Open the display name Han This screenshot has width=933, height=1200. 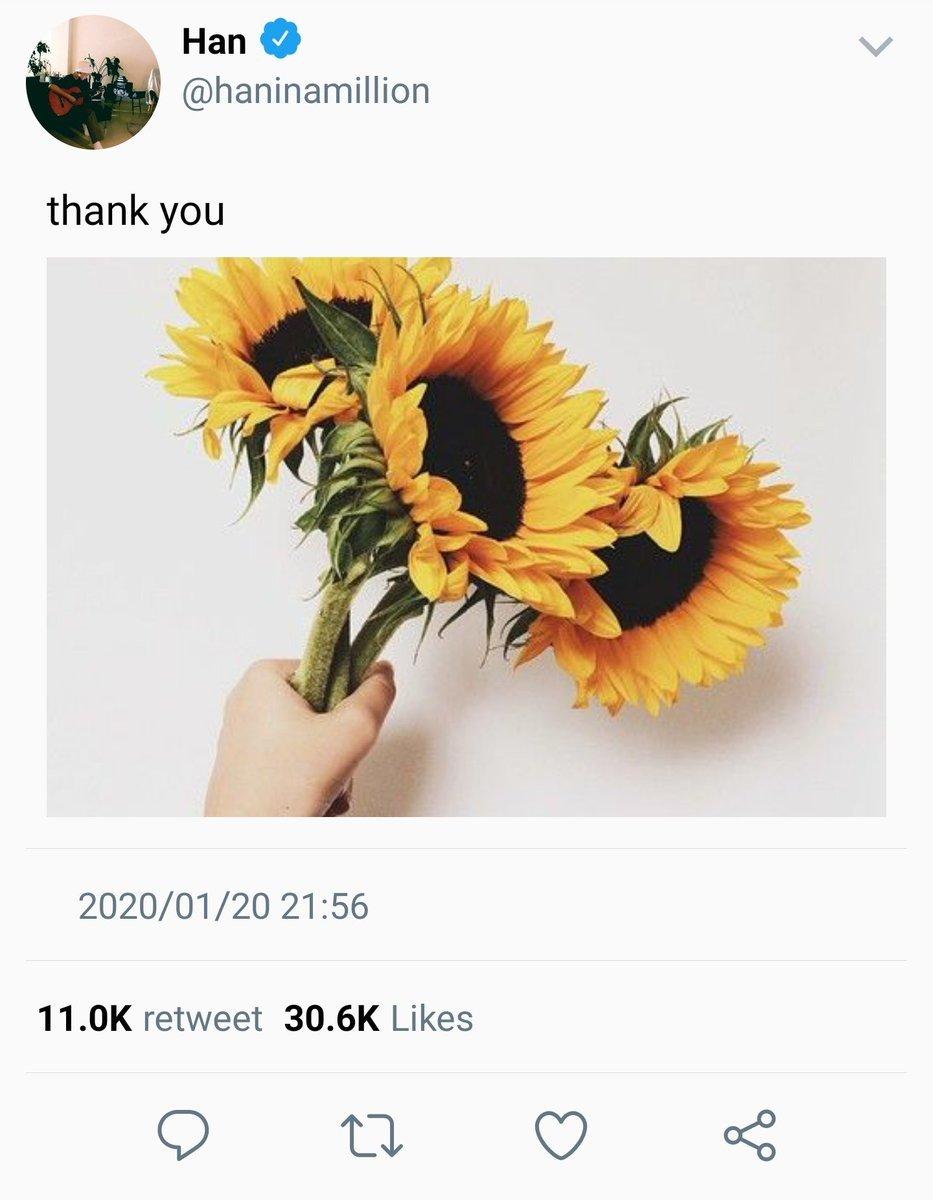click(x=214, y=42)
